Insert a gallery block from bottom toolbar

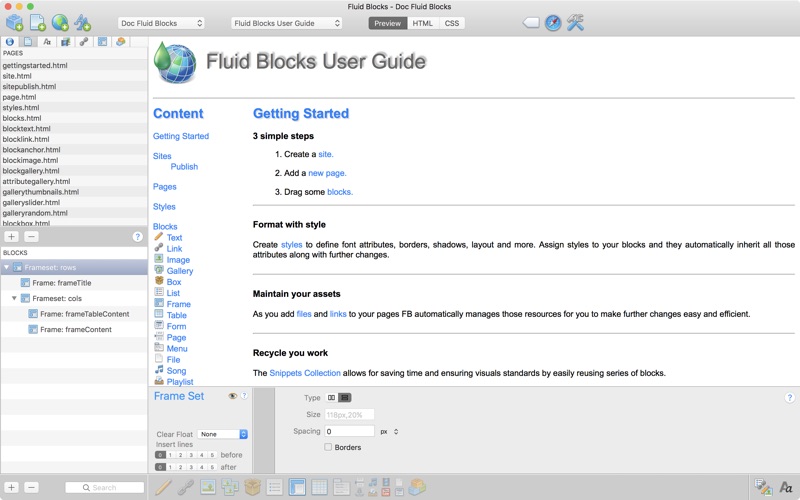pyautogui.click(x=230, y=487)
